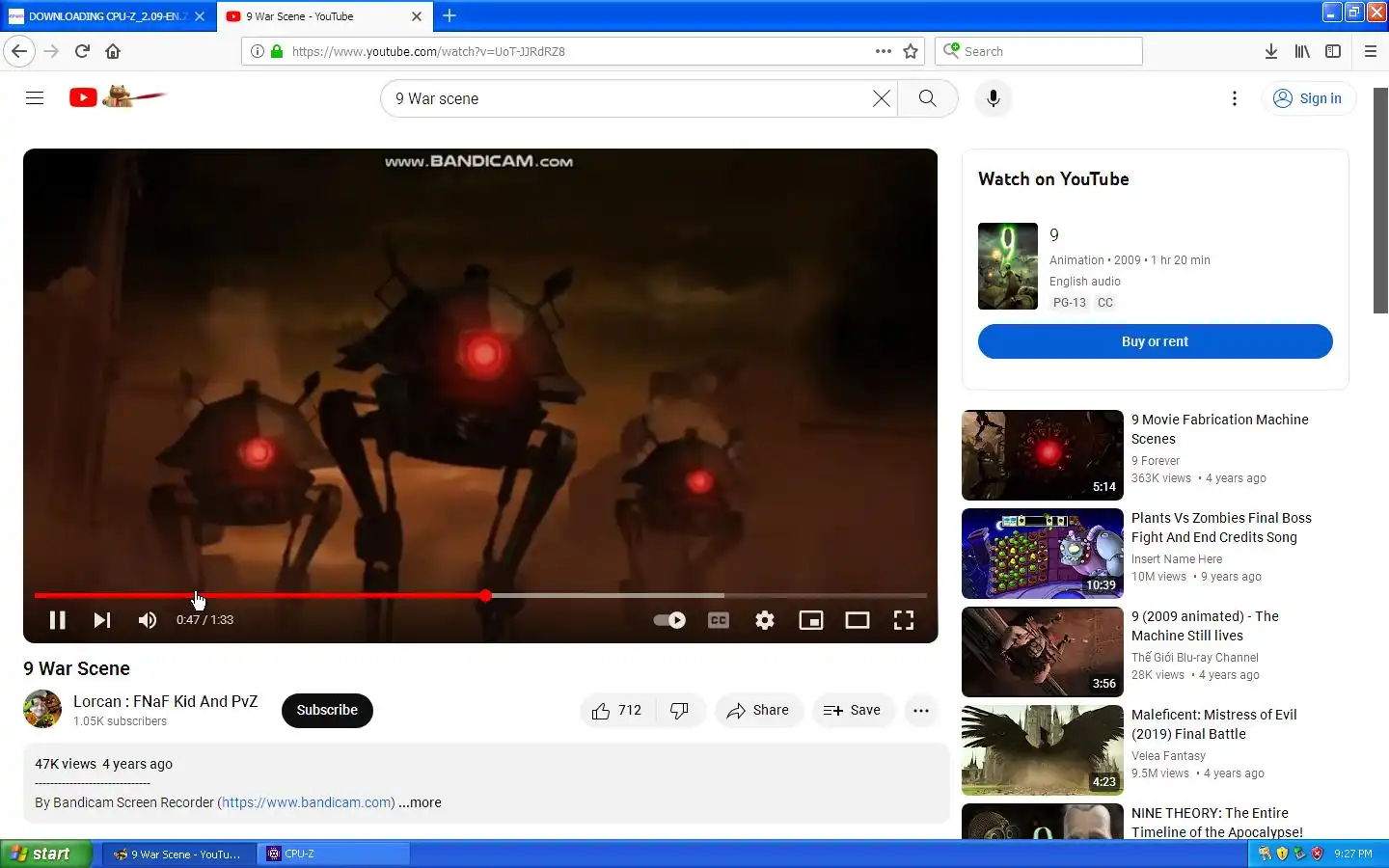
Task: Click the system tray clock
Action: pyautogui.click(x=1353, y=854)
